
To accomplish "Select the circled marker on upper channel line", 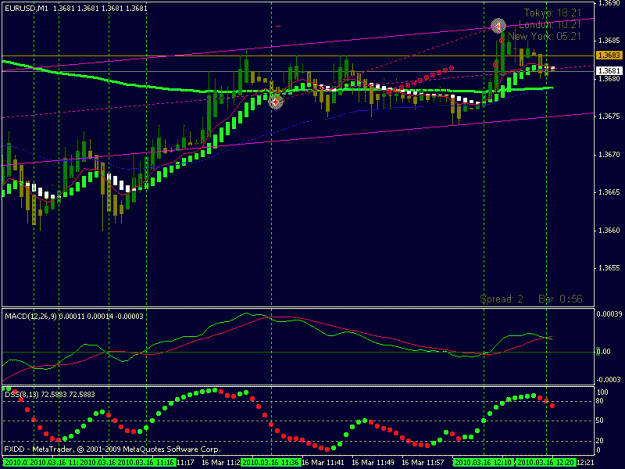I will tap(498, 26).
